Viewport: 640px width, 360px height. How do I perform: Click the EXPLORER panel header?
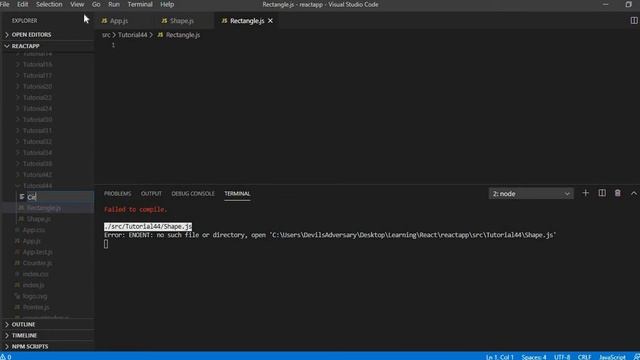pyautogui.click(x=24, y=20)
